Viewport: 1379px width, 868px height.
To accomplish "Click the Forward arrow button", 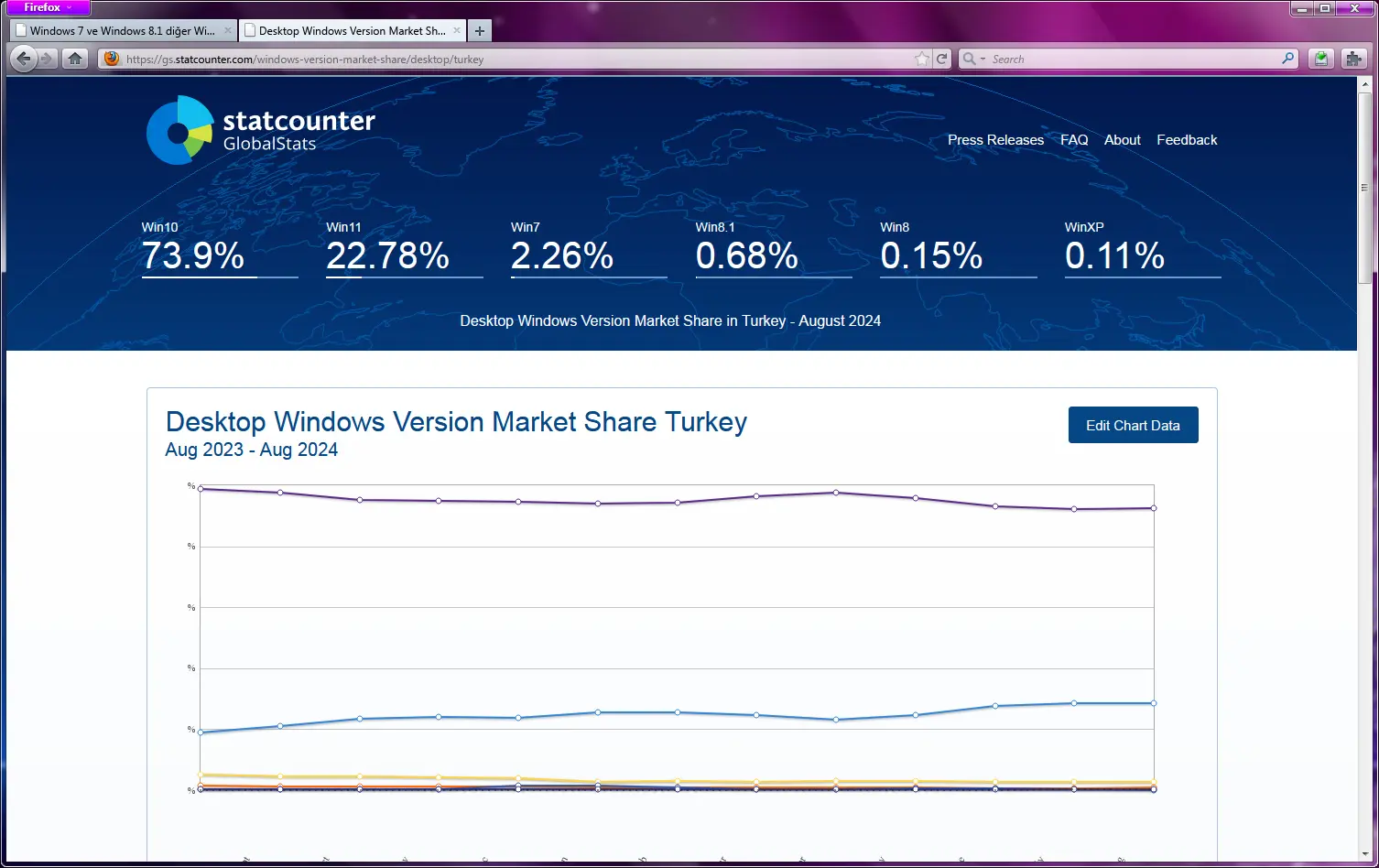I will coord(48,59).
